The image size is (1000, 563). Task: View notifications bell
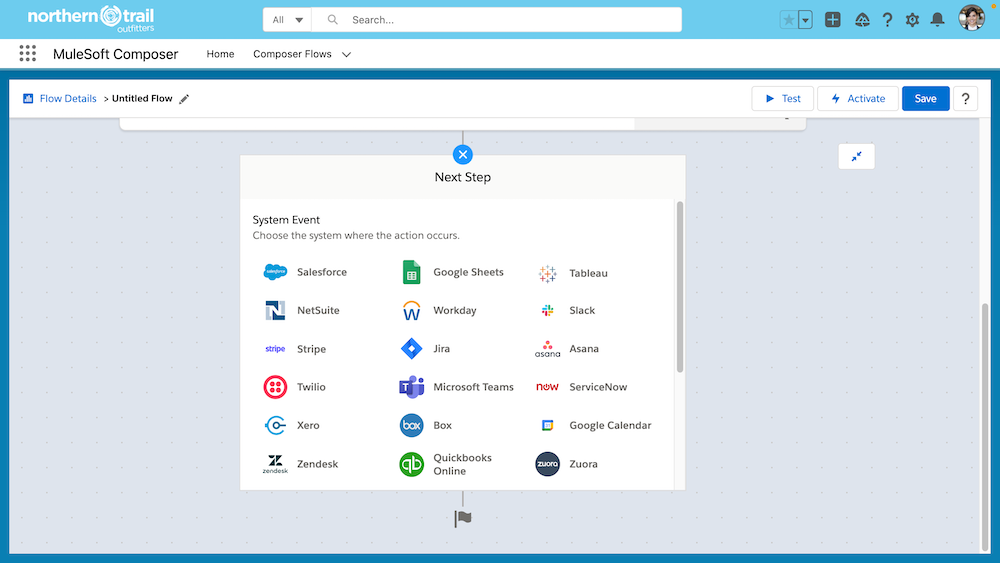pyautogui.click(x=937, y=20)
